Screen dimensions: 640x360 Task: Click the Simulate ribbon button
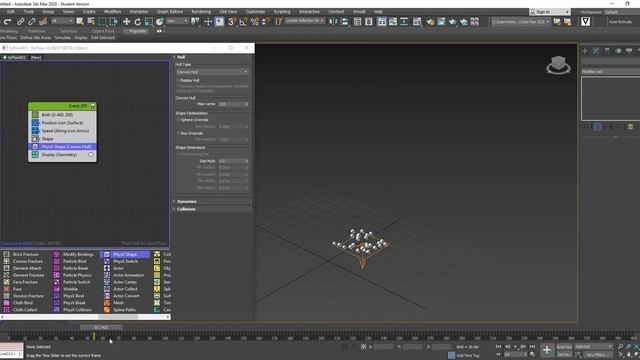[x=62, y=38]
